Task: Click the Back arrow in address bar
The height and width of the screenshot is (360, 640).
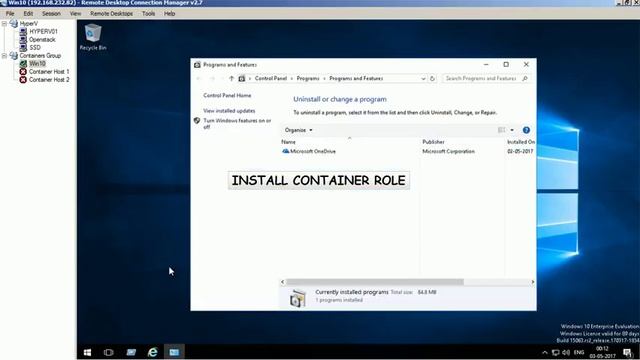Action: 199,78
